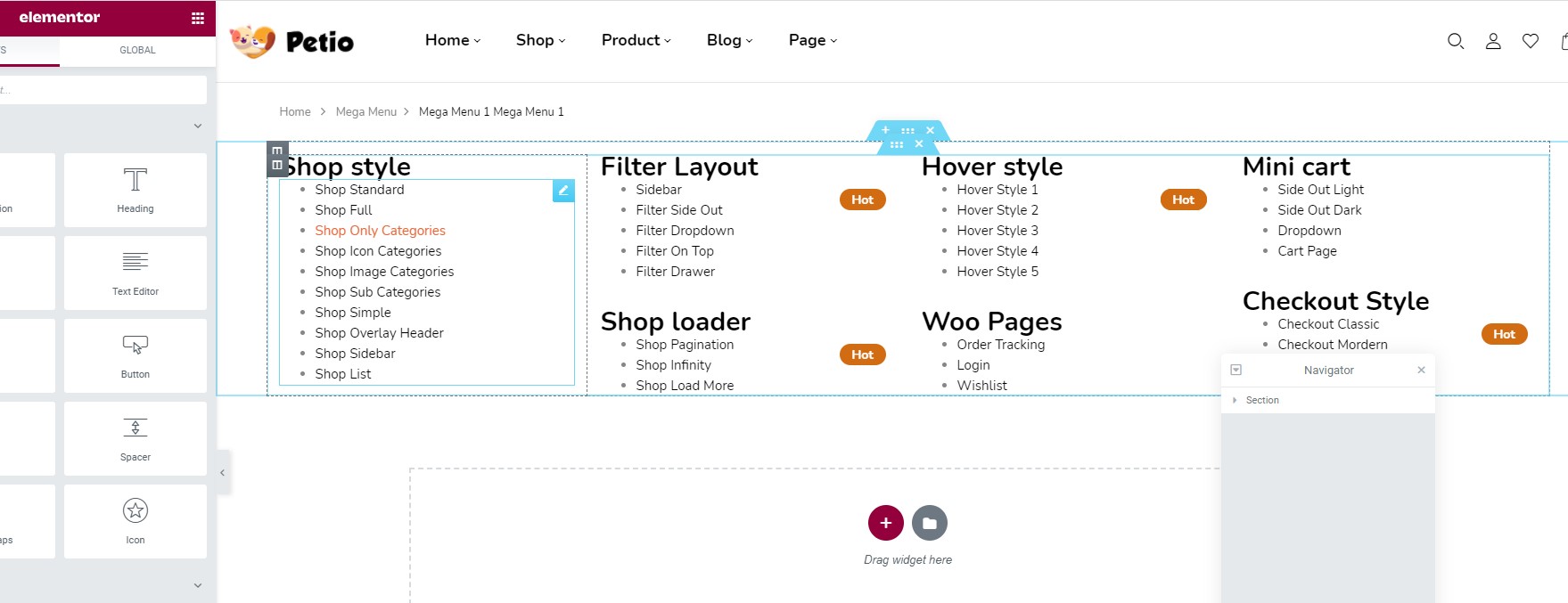Click the Add Template folder button
Image resolution: width=1568 pixels, height=603 pixels.
click(x=930, y=523)
